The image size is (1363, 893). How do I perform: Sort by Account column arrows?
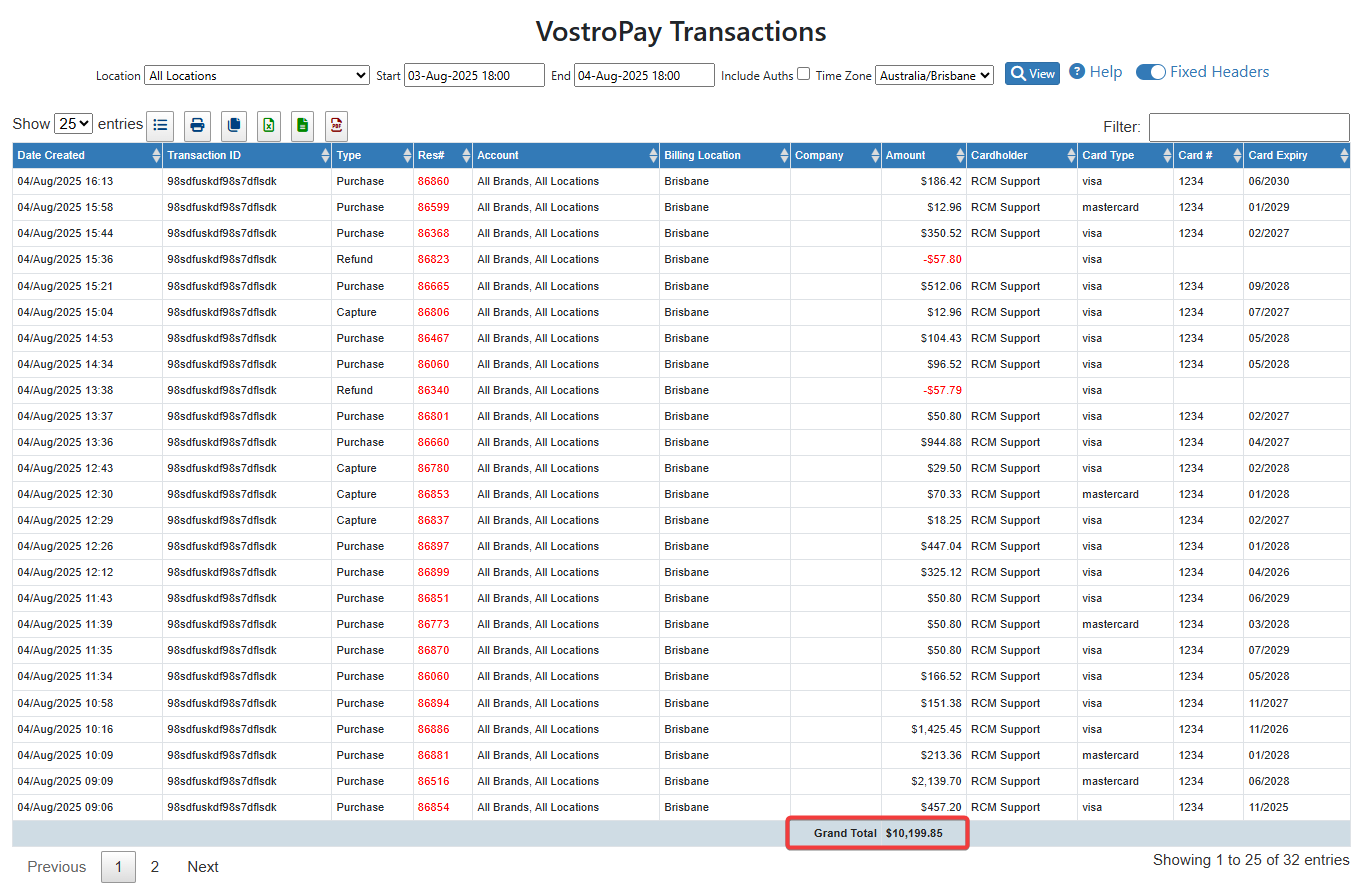pyautogui.click(x=654, y=156)
